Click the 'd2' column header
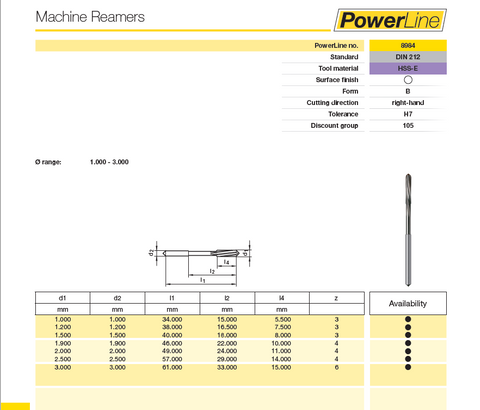The image size is (480, 410). coord(117,298)
